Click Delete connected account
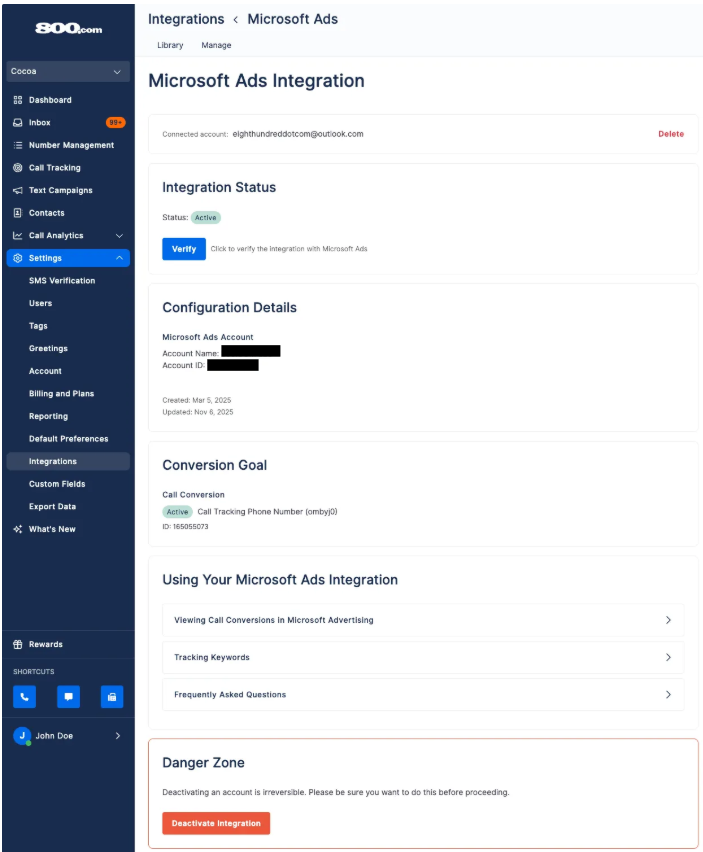This screenshot has height=852, width=703. 671,134
